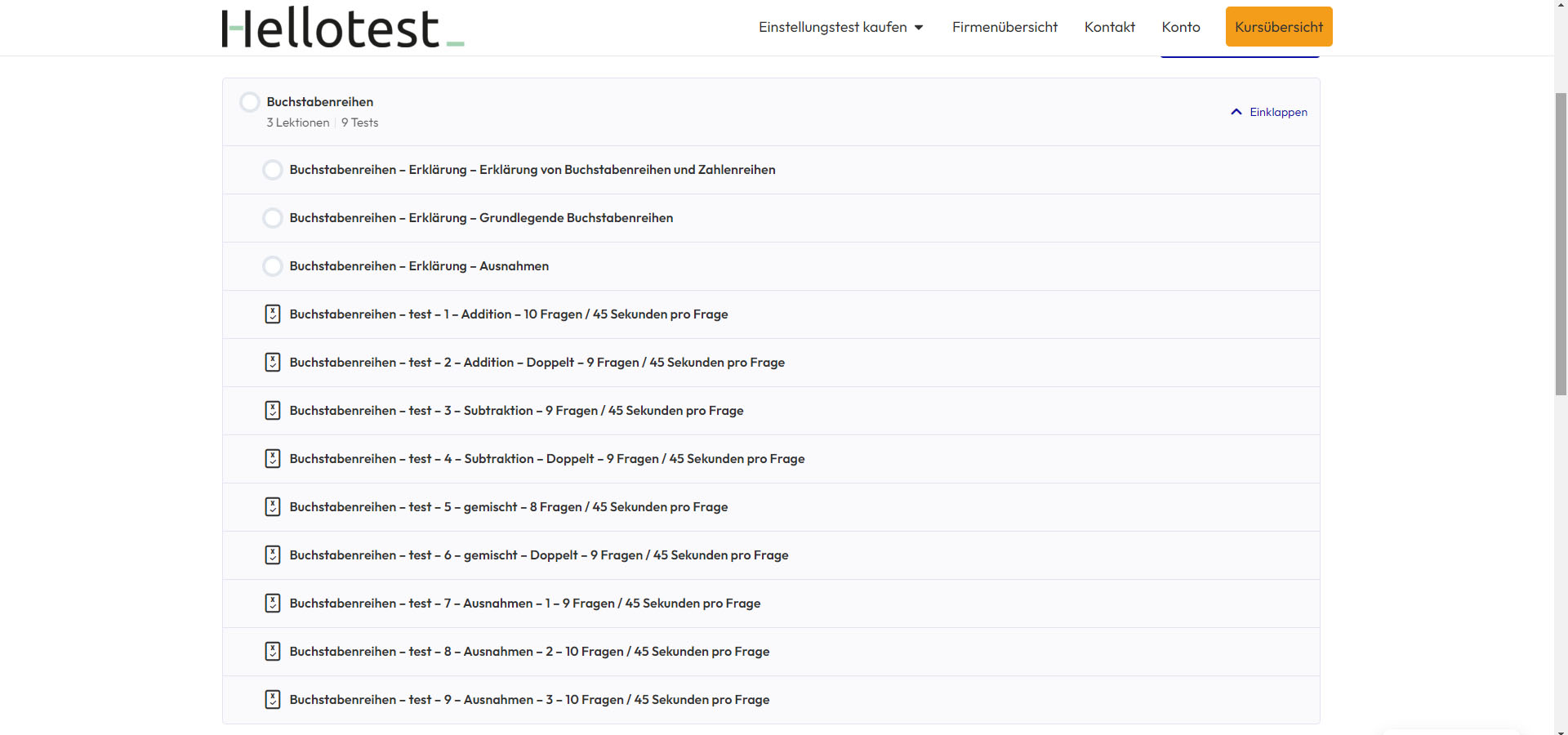Viewport: 1568px width, 735px height.
Task: Start test 1 – Addition – 10 Fragen
Action: click(x=509, y=314)
